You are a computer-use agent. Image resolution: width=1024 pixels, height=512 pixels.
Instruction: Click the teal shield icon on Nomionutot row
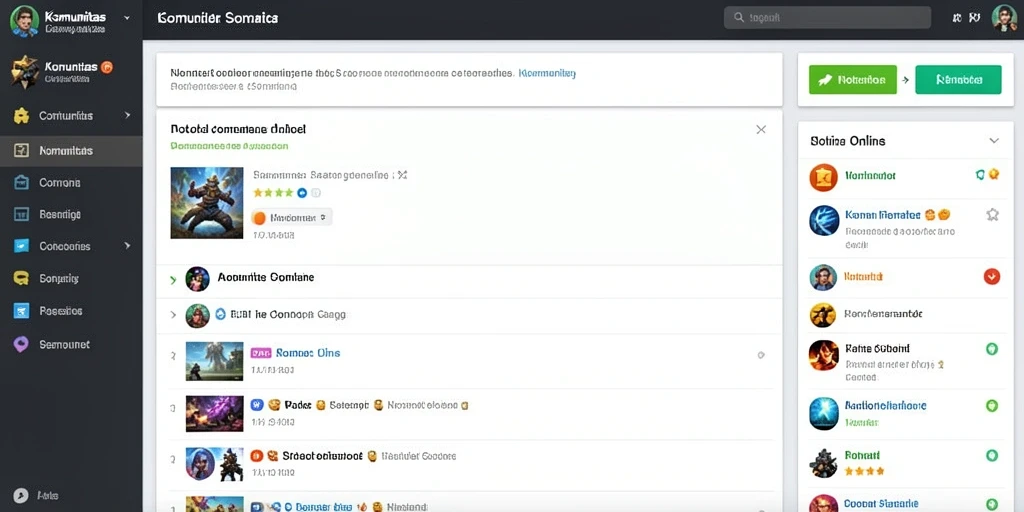[x=980, y=174]
